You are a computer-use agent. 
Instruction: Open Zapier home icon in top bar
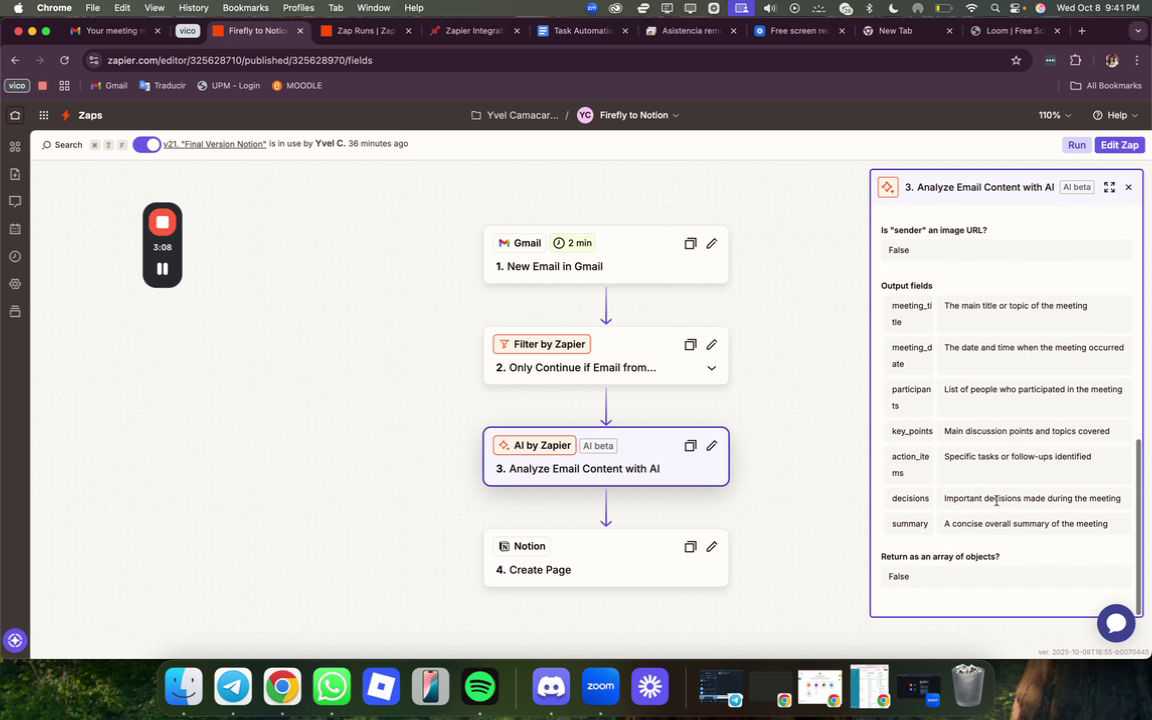tap(15, 115)
